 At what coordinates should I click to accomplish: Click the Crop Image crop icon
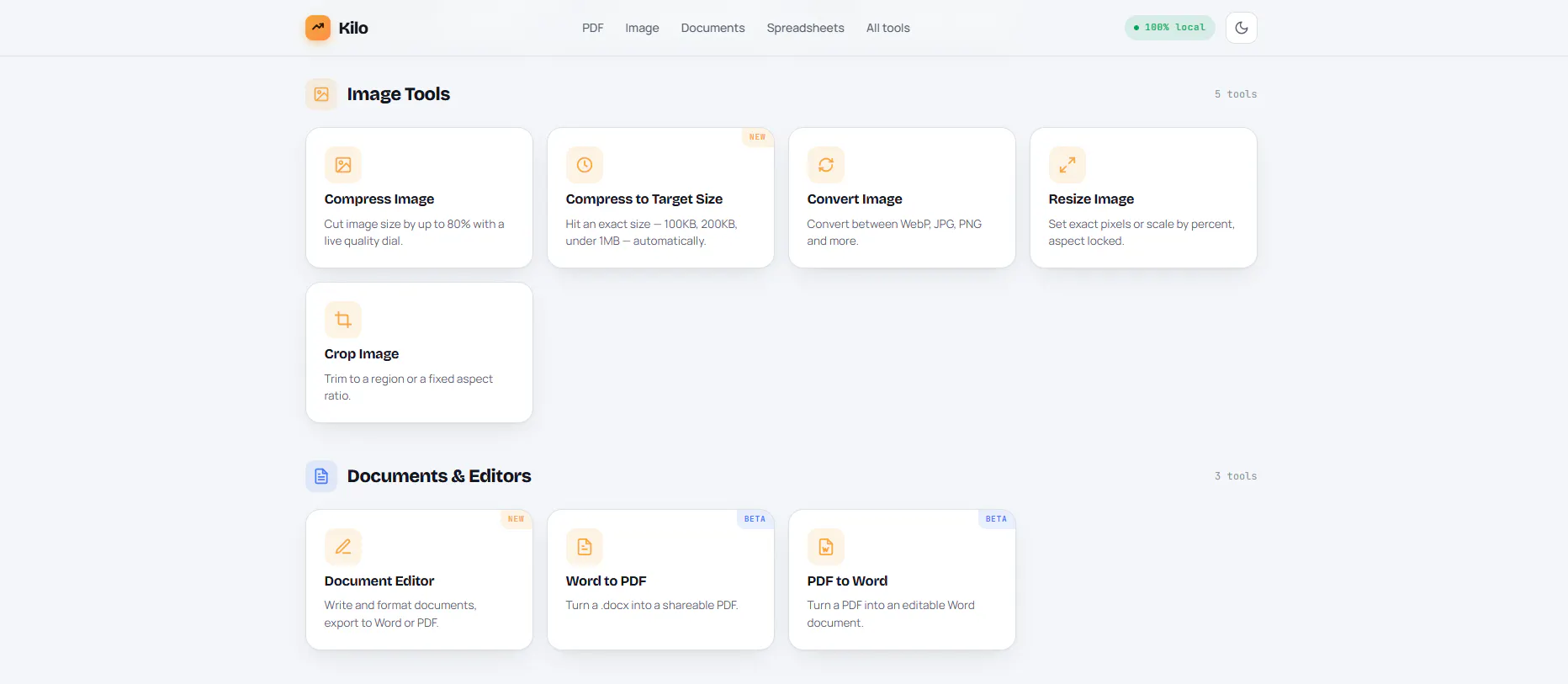[343, 320]
